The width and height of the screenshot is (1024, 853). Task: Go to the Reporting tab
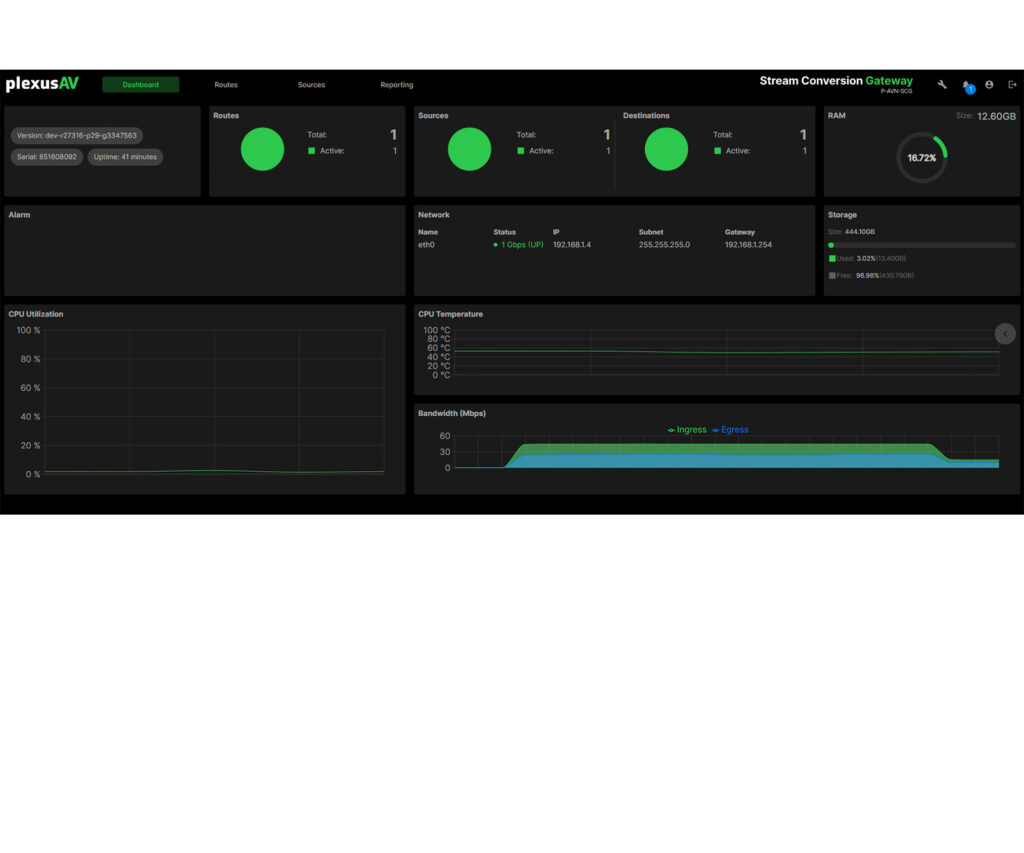tap(396, 85)
